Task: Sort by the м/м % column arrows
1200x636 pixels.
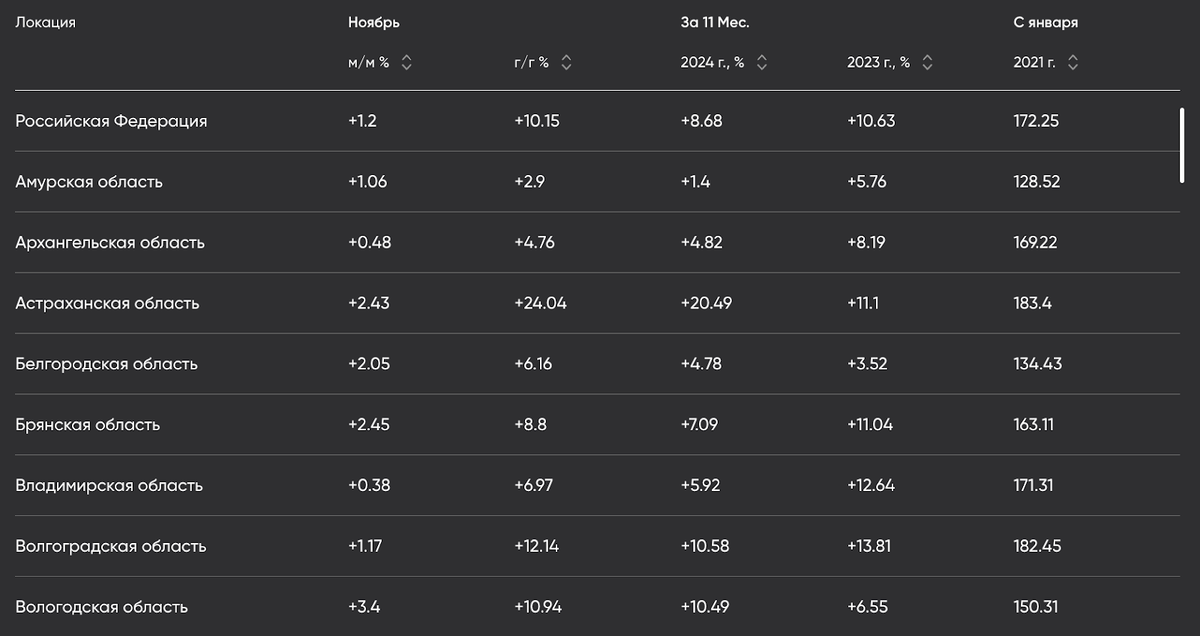Action: tap(406, 63)
